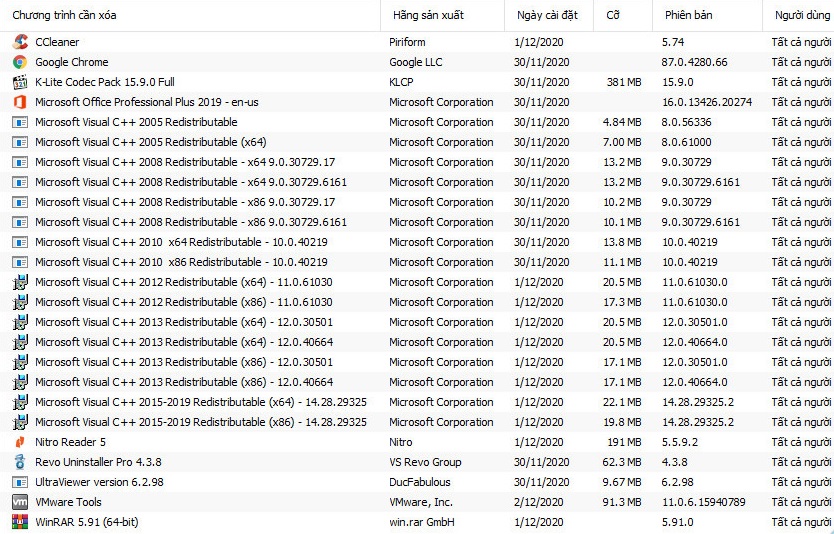834x534 pixels.
Task: Select 'K-Lite Codec Pack 15.9.0 Full' entry
Action: [x=105, y=82]
